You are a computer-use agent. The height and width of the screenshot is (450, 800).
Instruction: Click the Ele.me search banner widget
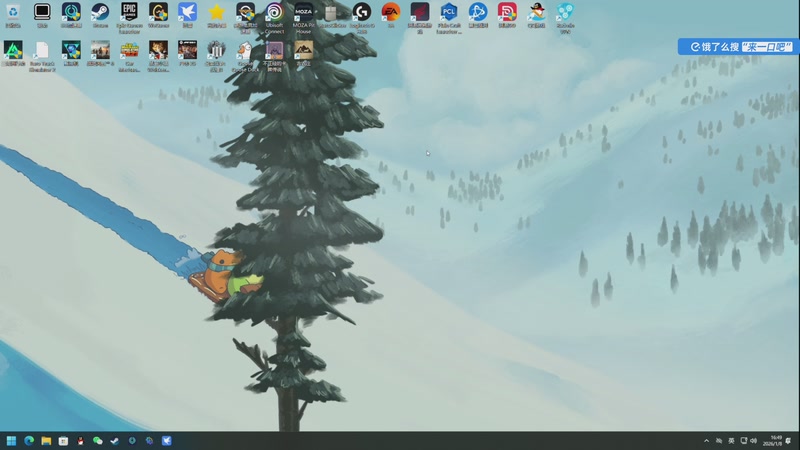738,47
